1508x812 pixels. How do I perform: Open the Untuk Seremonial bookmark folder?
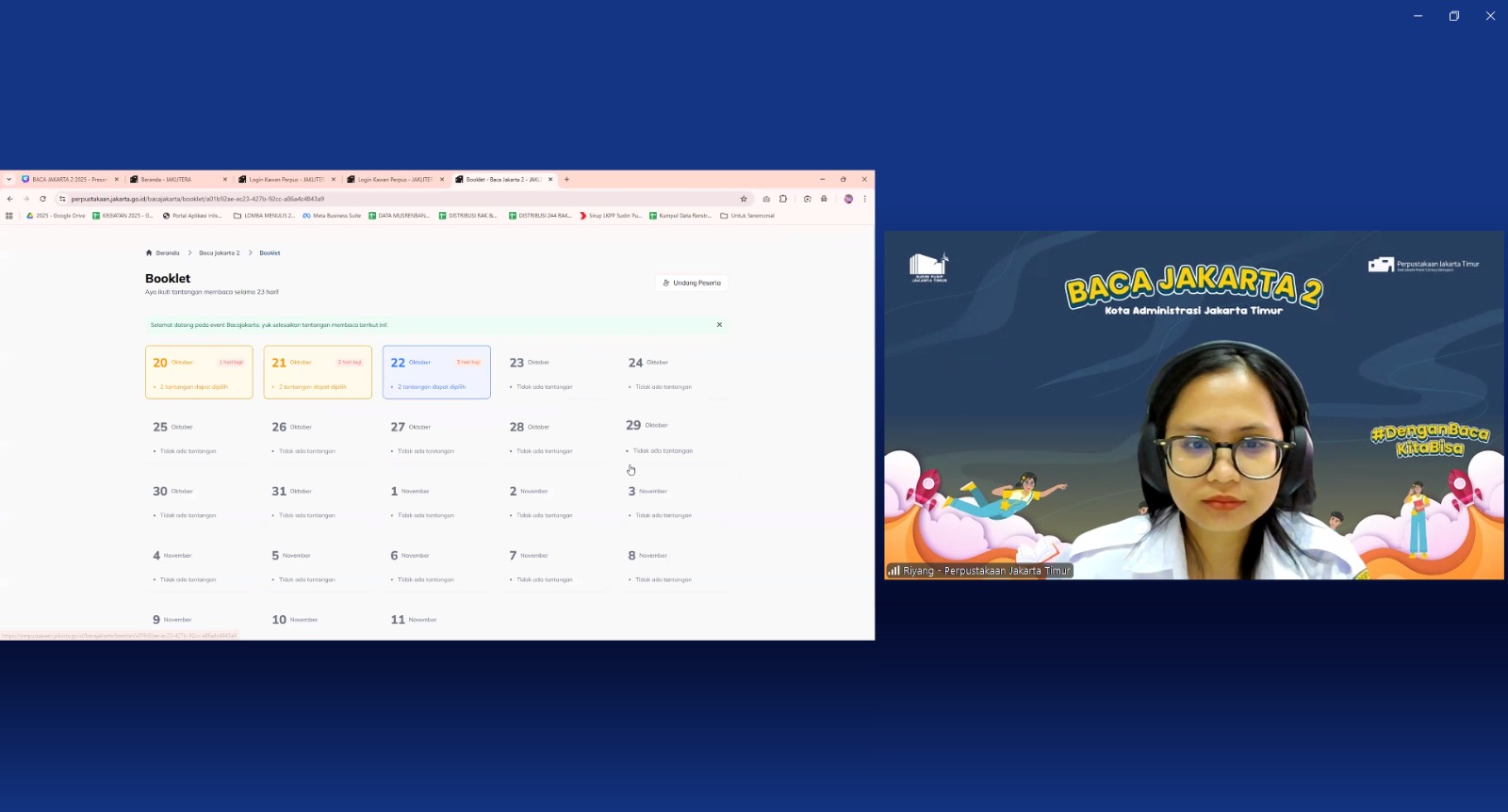747,216
